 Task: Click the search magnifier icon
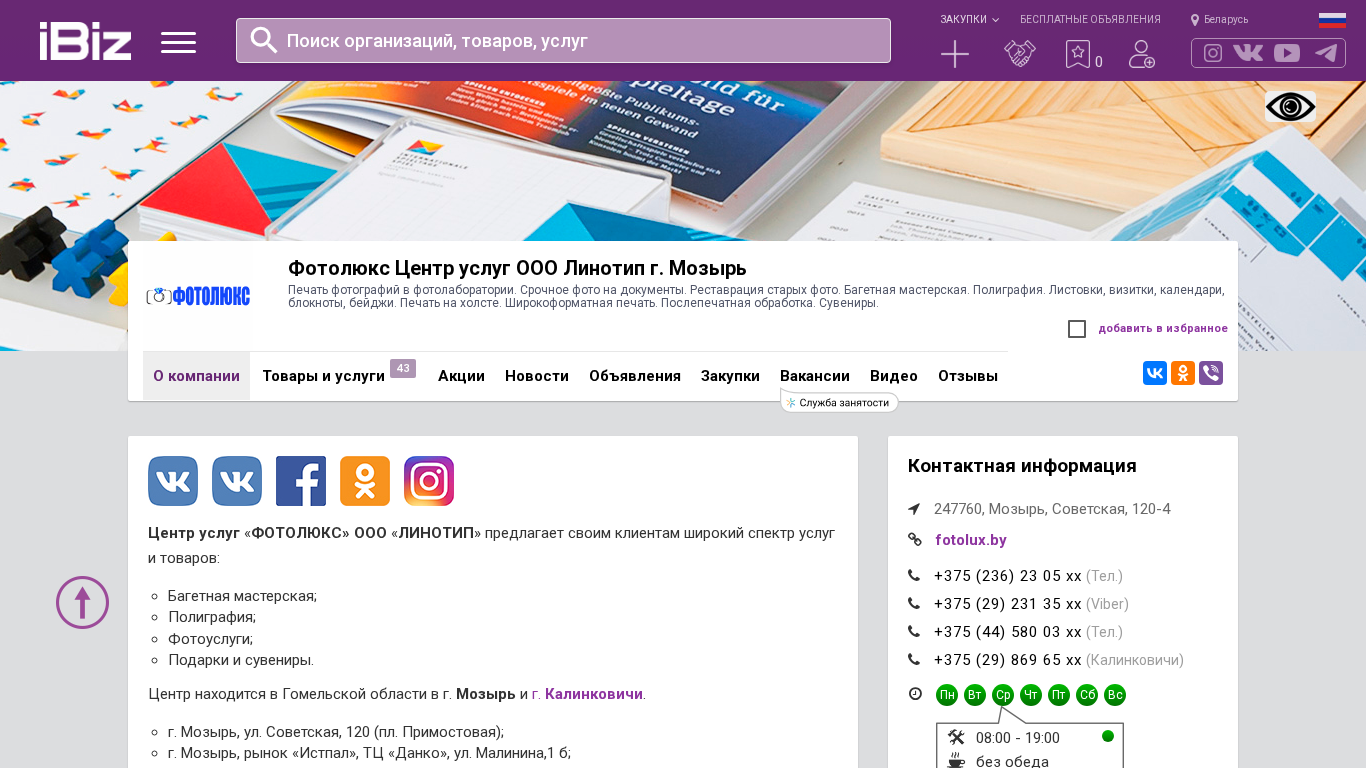(264, 40)
